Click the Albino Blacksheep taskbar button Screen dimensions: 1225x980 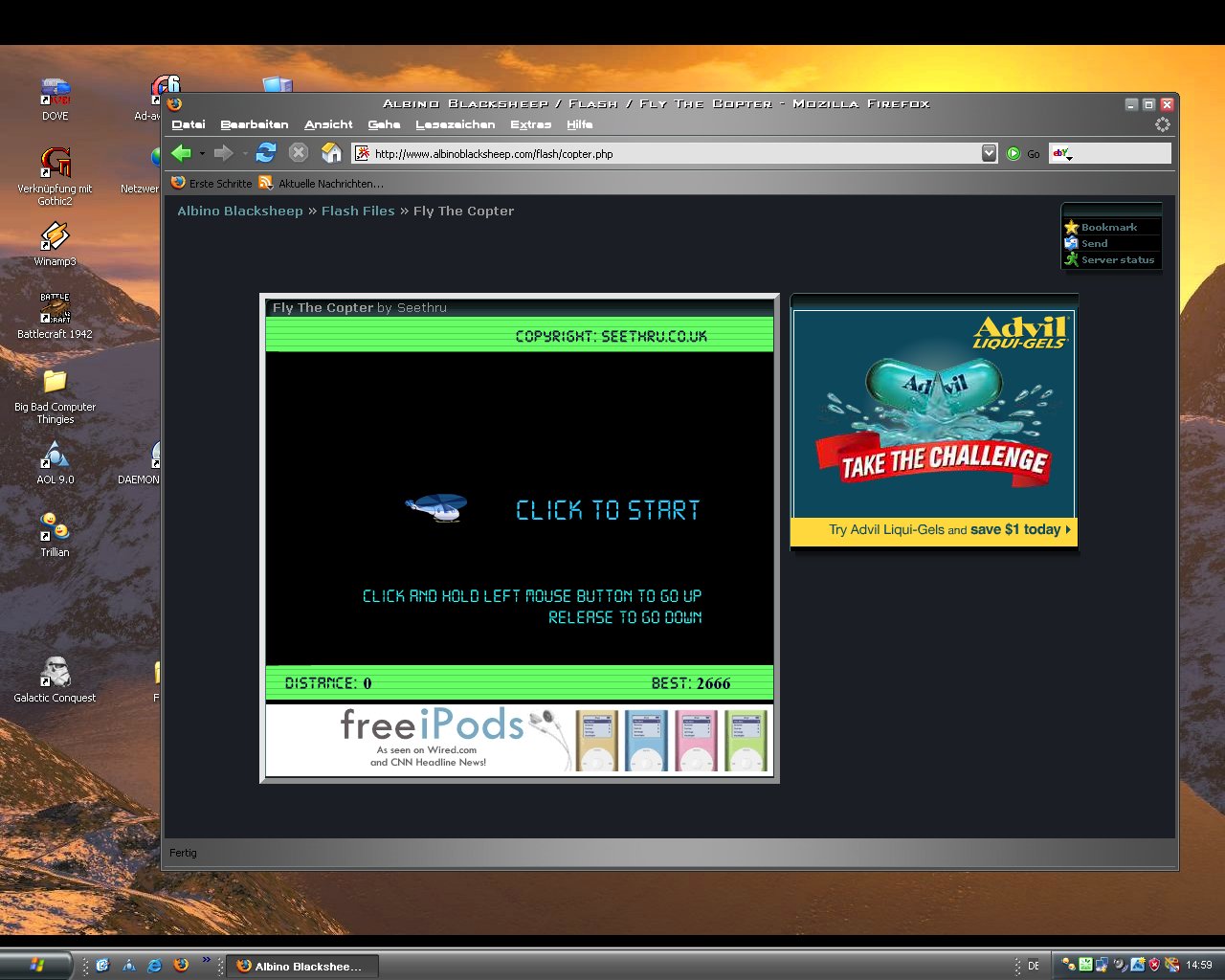click(301, 967)
